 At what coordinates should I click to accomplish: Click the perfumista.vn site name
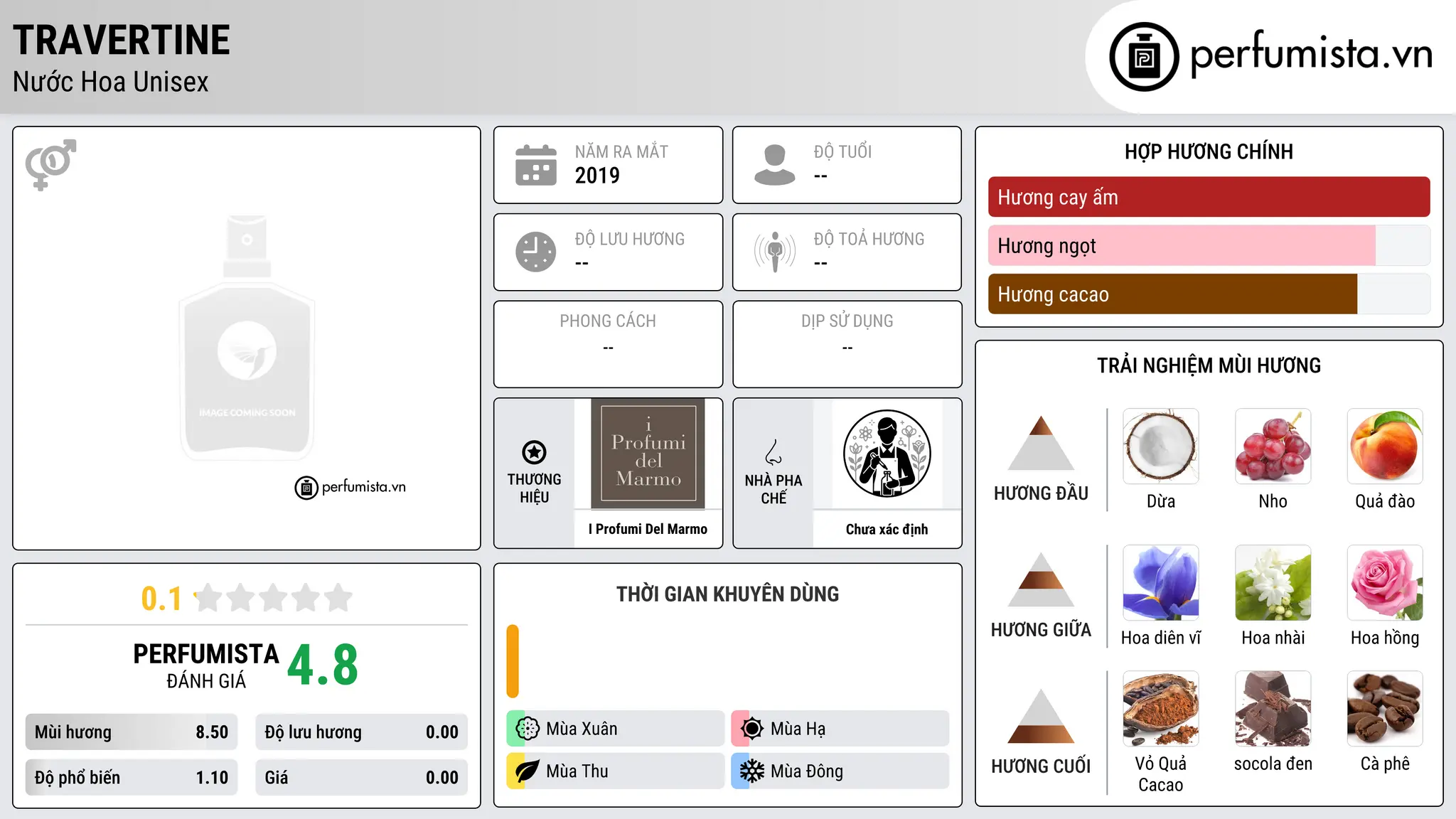pos(1311,54)
